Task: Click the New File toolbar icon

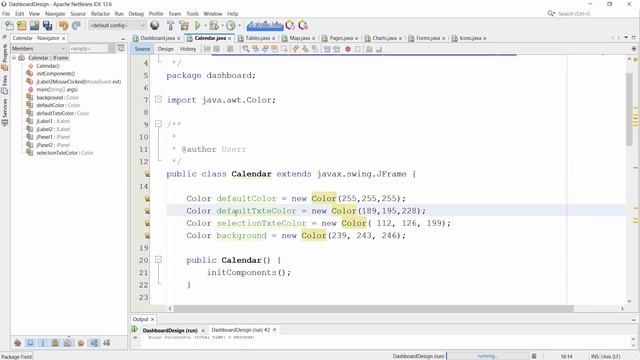Action: click(x=9, y=25)
